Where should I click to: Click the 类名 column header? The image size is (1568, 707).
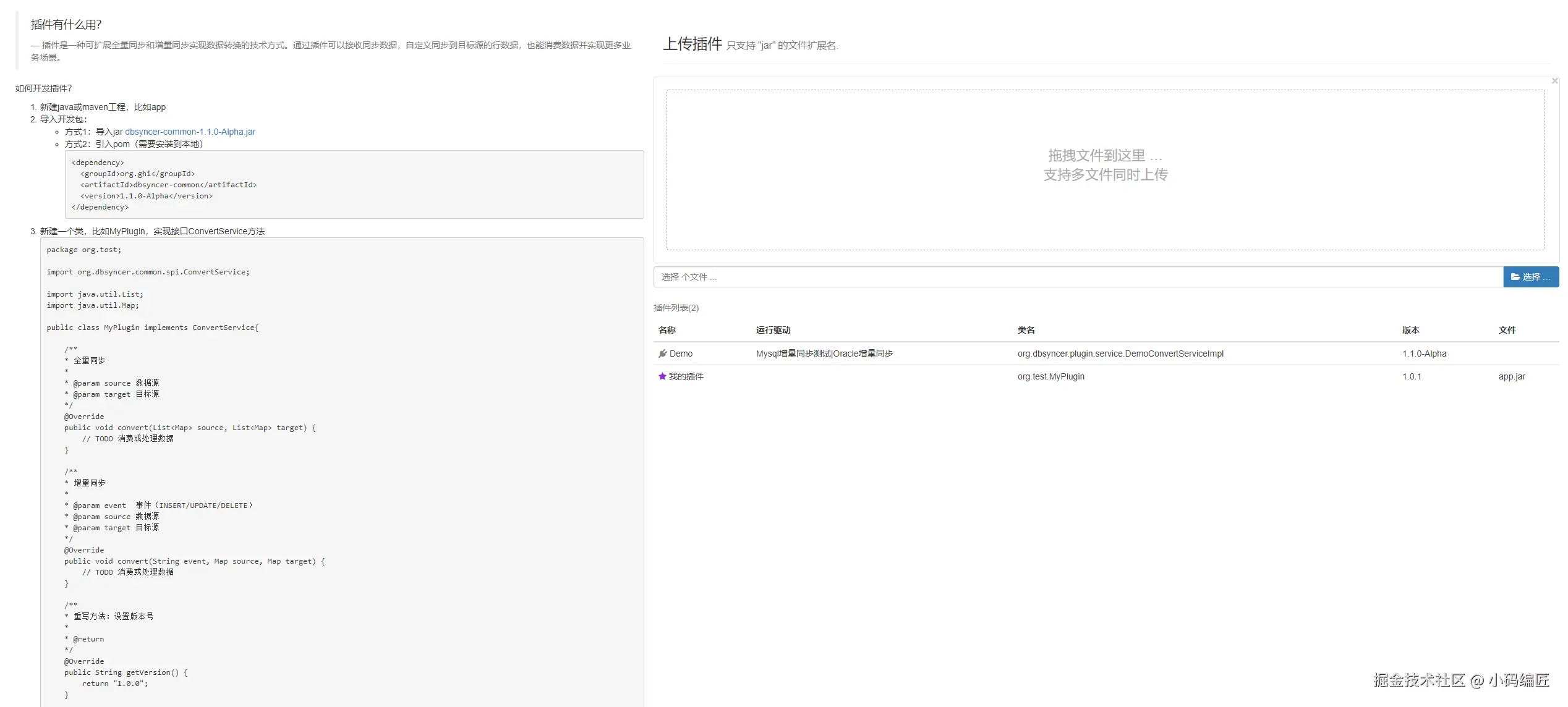[x=1026, y=330]
